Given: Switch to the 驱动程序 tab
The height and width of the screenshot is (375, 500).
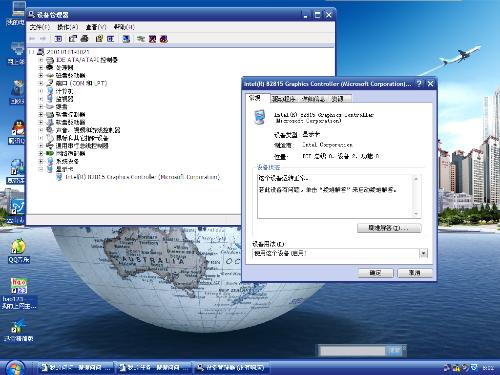Looking at the screenshot, I should [284, 99].
